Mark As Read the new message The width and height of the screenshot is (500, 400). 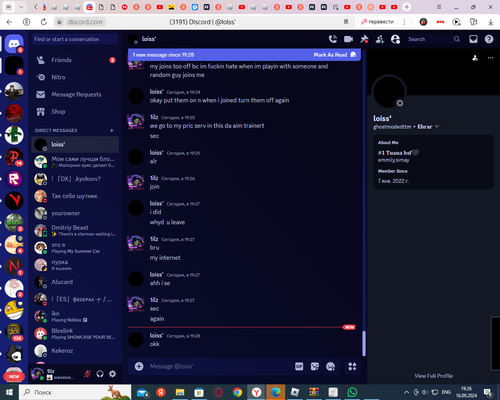point(334,55)
